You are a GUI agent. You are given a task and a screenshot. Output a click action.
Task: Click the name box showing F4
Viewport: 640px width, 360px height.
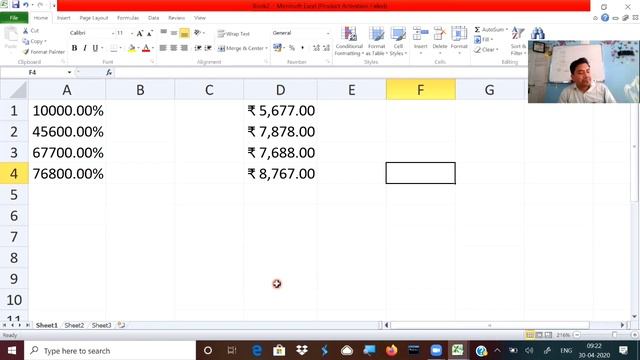33,72
